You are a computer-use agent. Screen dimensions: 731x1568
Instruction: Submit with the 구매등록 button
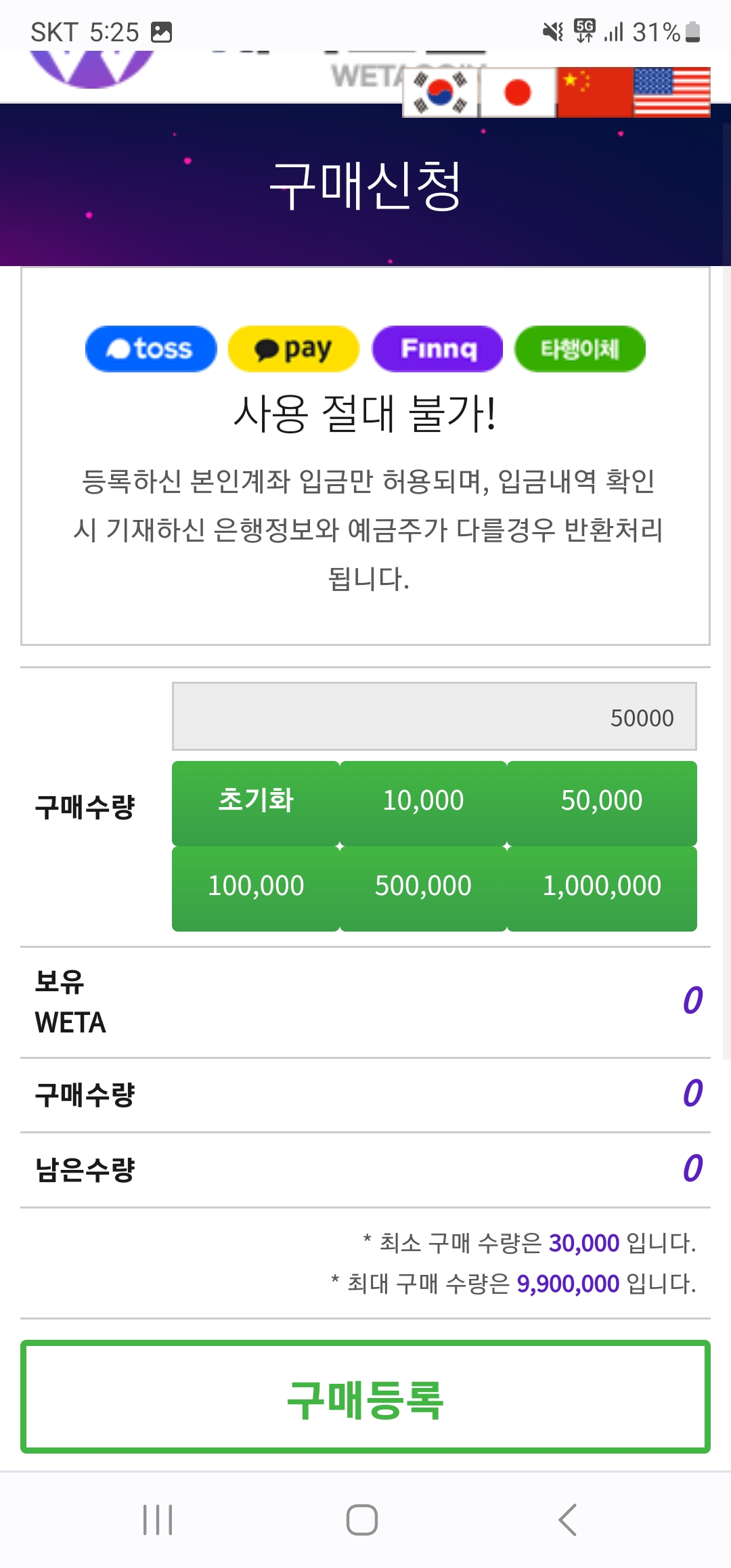[365, 1397]
